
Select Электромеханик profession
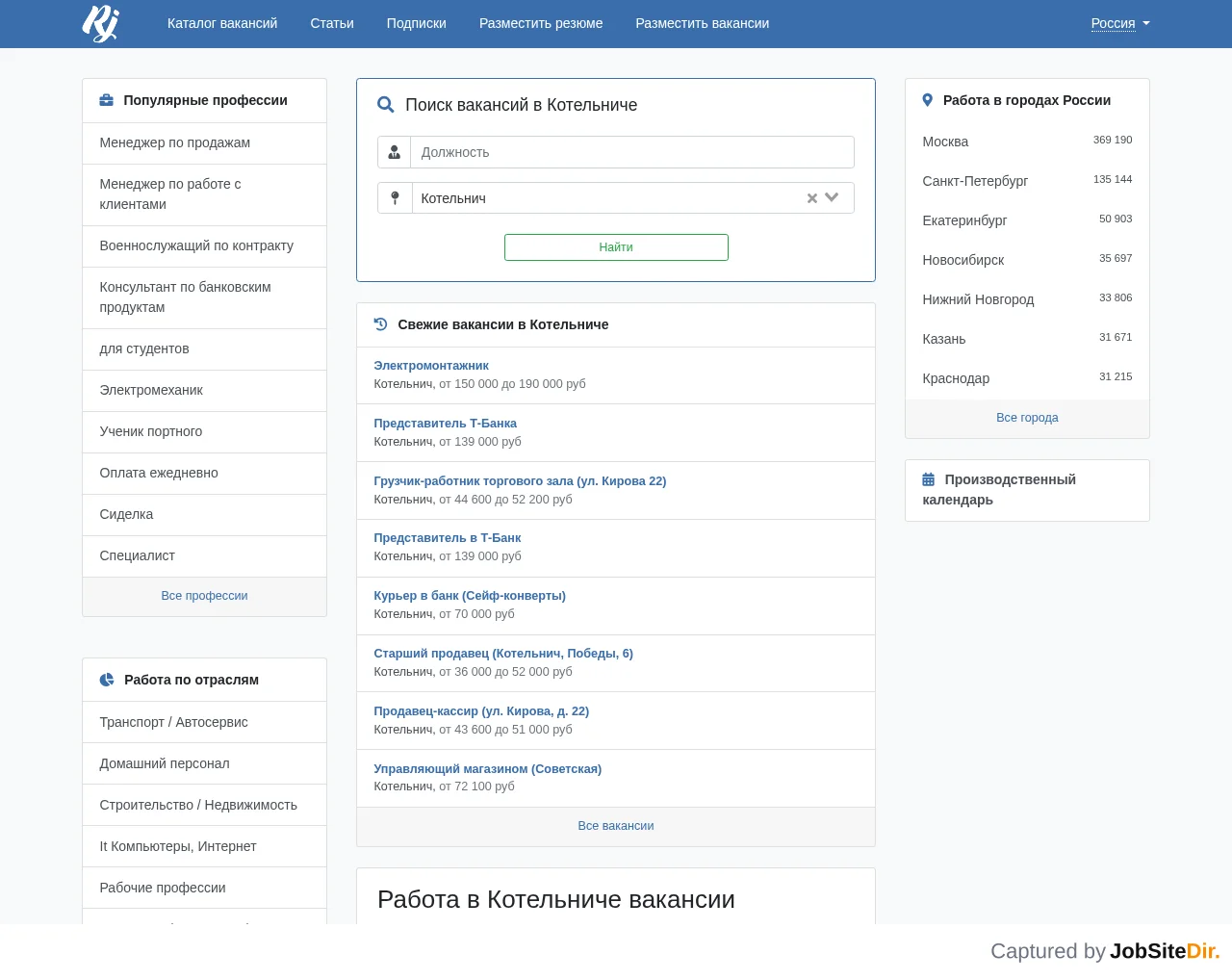click(204, 390)
